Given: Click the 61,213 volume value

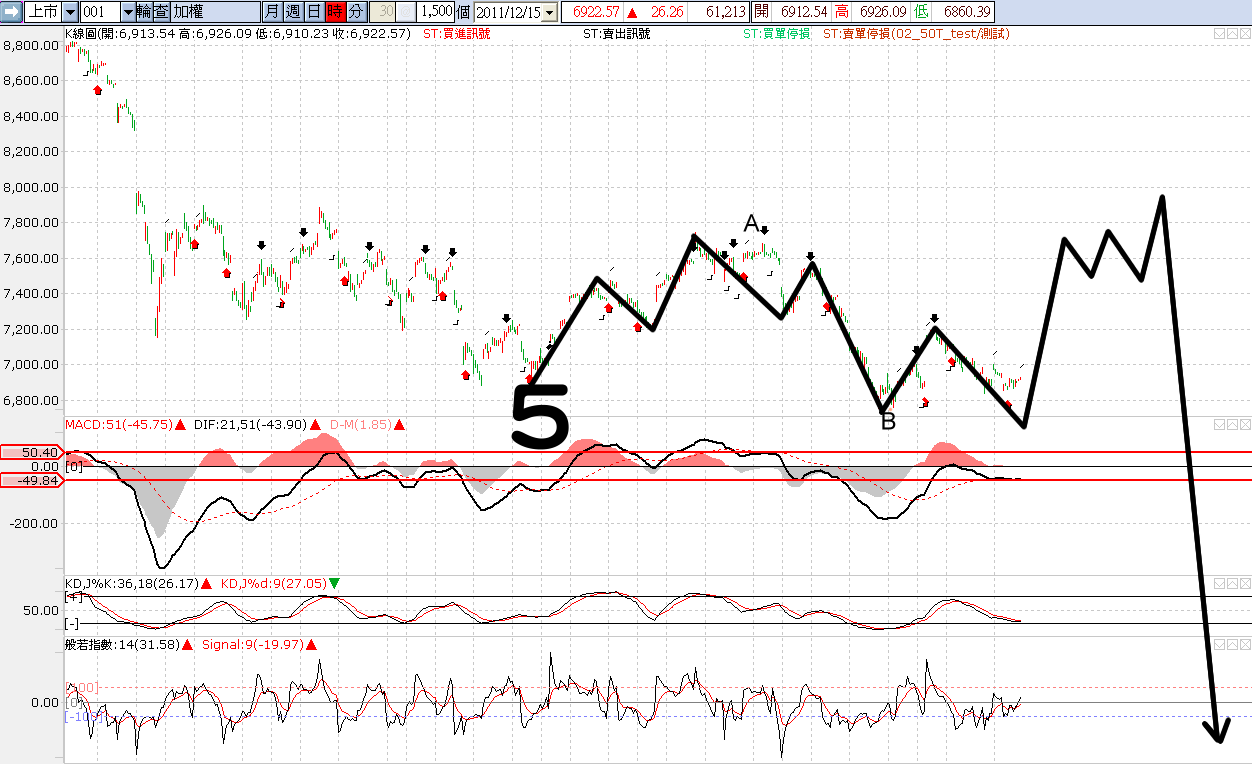Looking at the screenshot, I should tap(726, 12).
